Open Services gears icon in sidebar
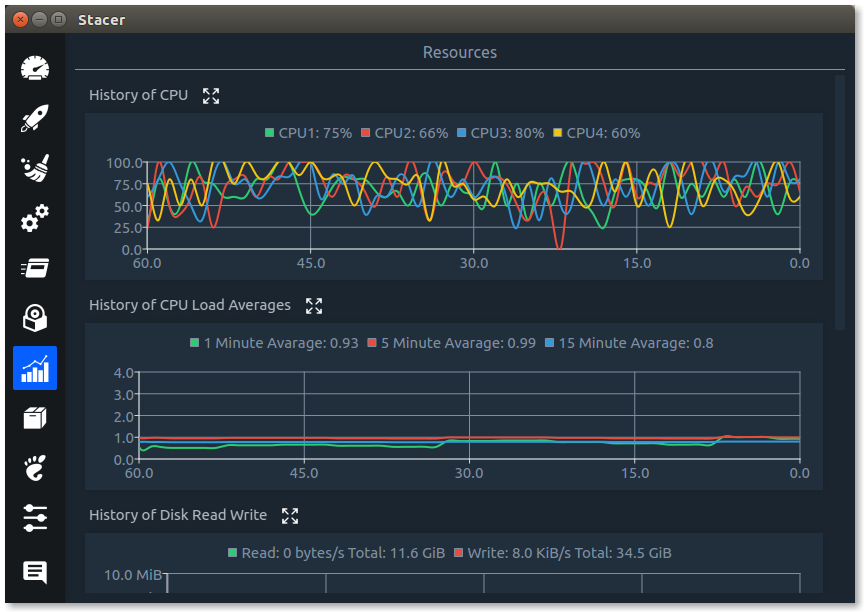This screenshot has width=864, height=612. 35,218
